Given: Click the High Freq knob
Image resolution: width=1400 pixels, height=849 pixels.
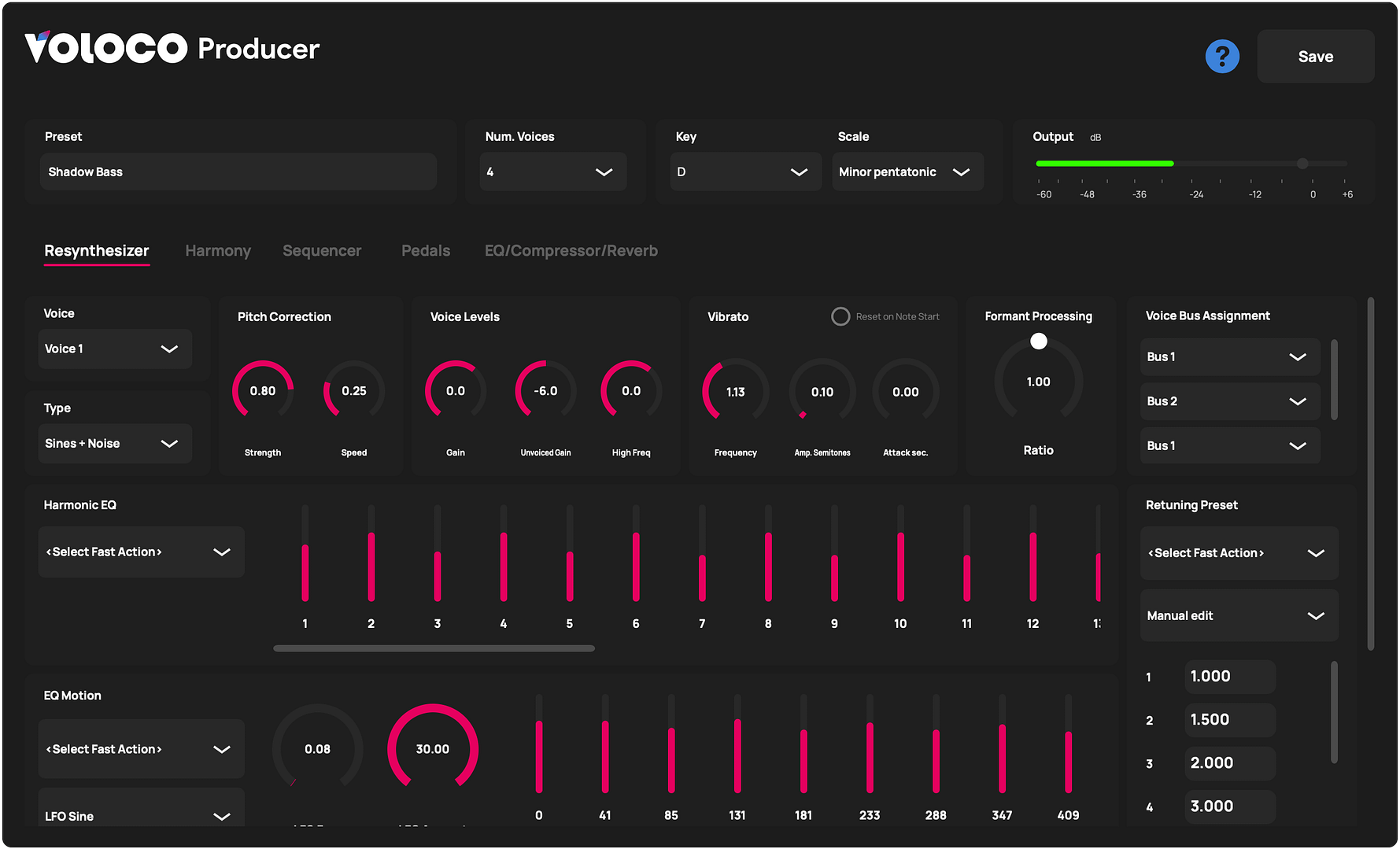Looking at the screenshot, I should click(631, 391).
